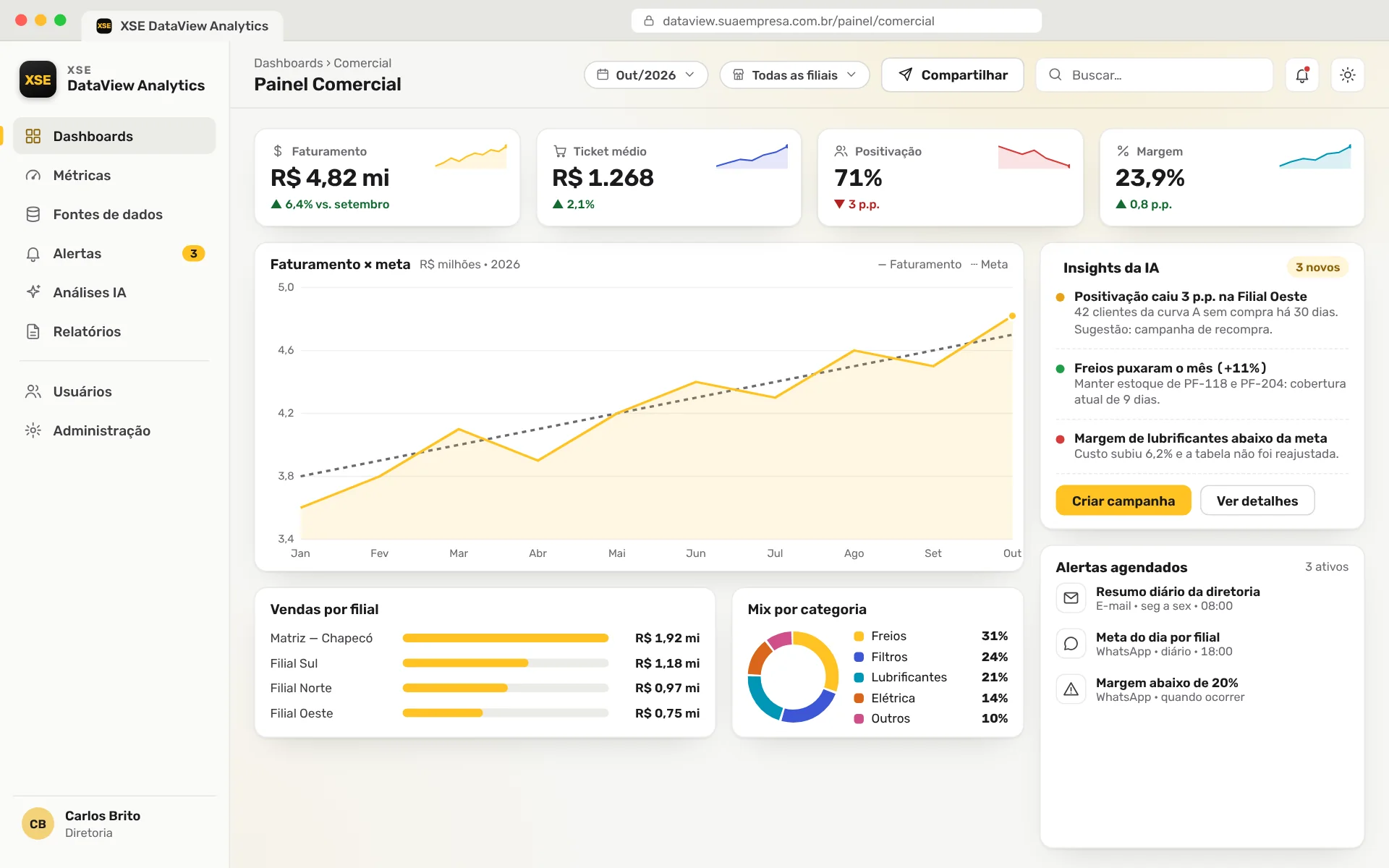
Task: Click the Filtros blue legend swatch
Action: [859, 657]
